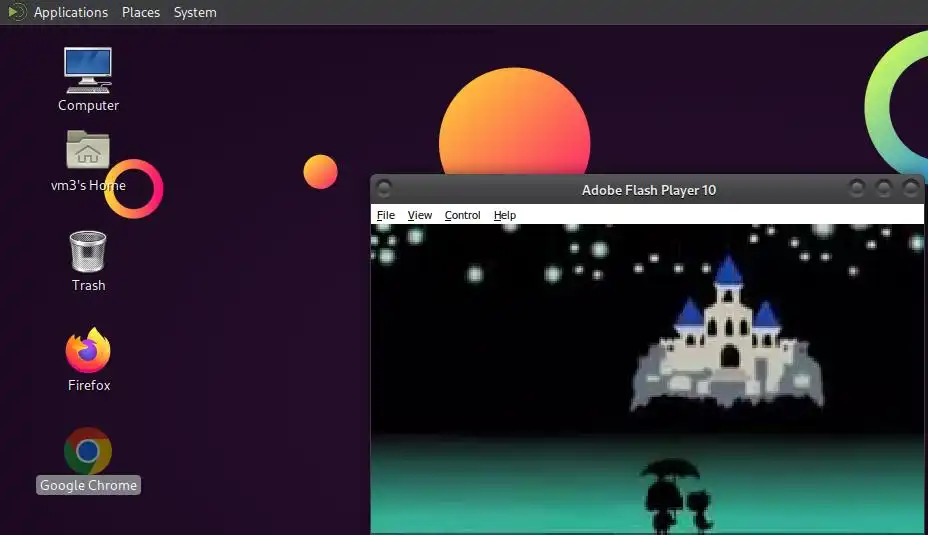928x535 pixels.
Task: Select the Firefox icon label text
Action: click(89, 385)
